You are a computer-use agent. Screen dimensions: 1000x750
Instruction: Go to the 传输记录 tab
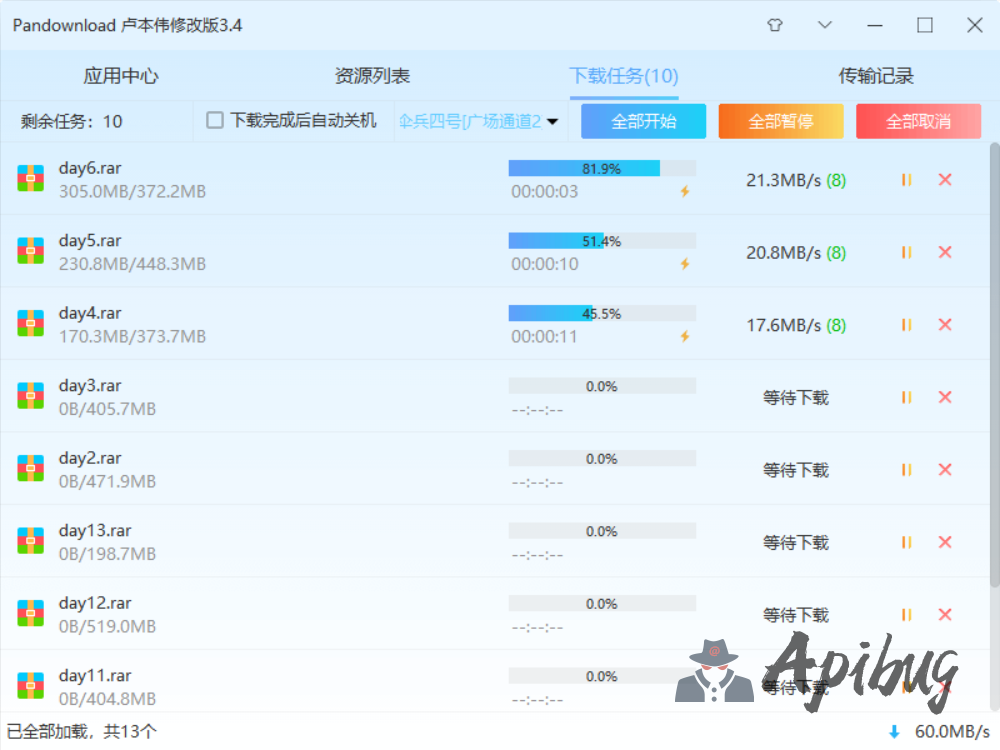tap(876, 76)
